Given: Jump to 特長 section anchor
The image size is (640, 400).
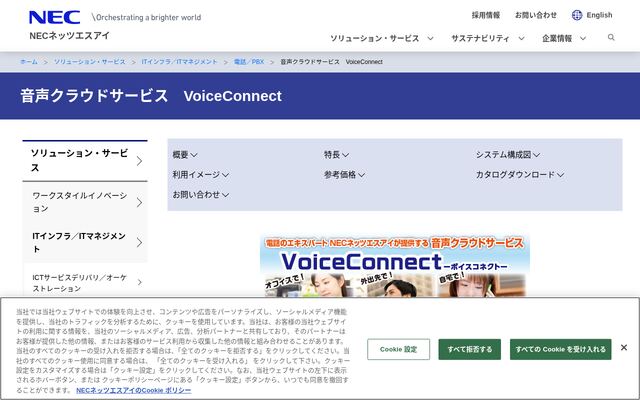Looking at the screenshot, I should point(336,155).
